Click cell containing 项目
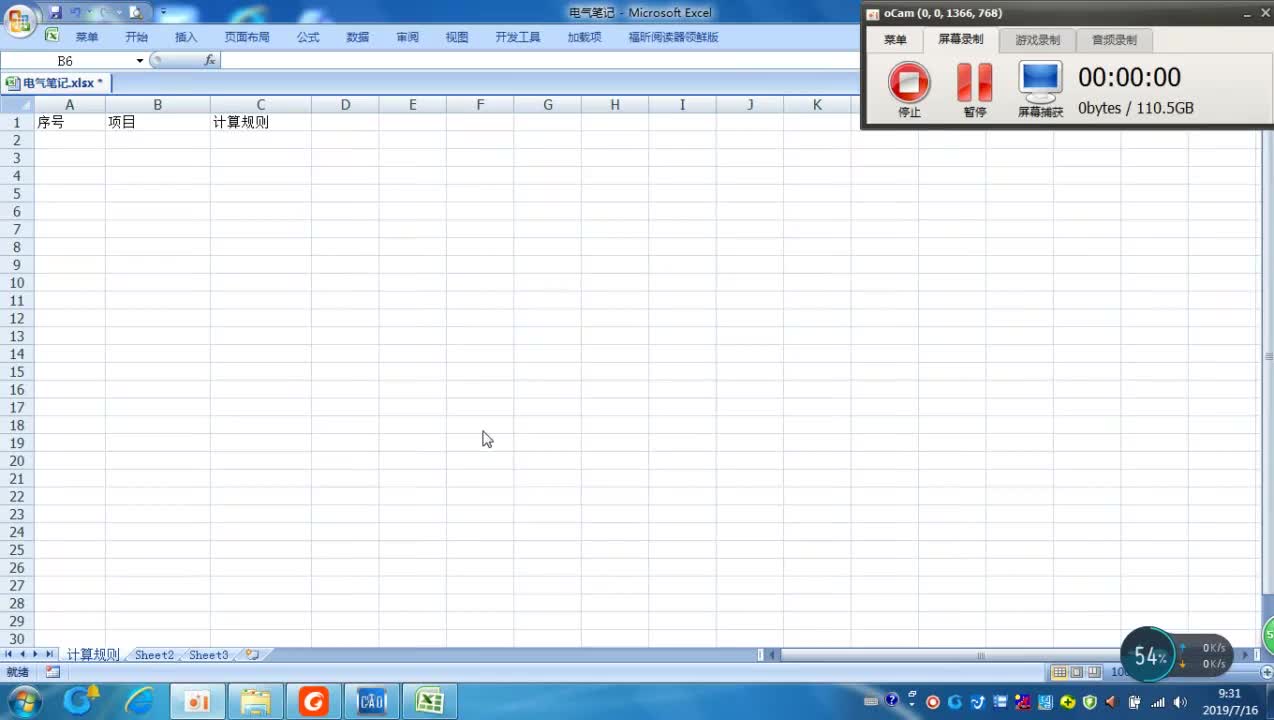The height and width of the screenshot is (720, 1274). (157, 122)
